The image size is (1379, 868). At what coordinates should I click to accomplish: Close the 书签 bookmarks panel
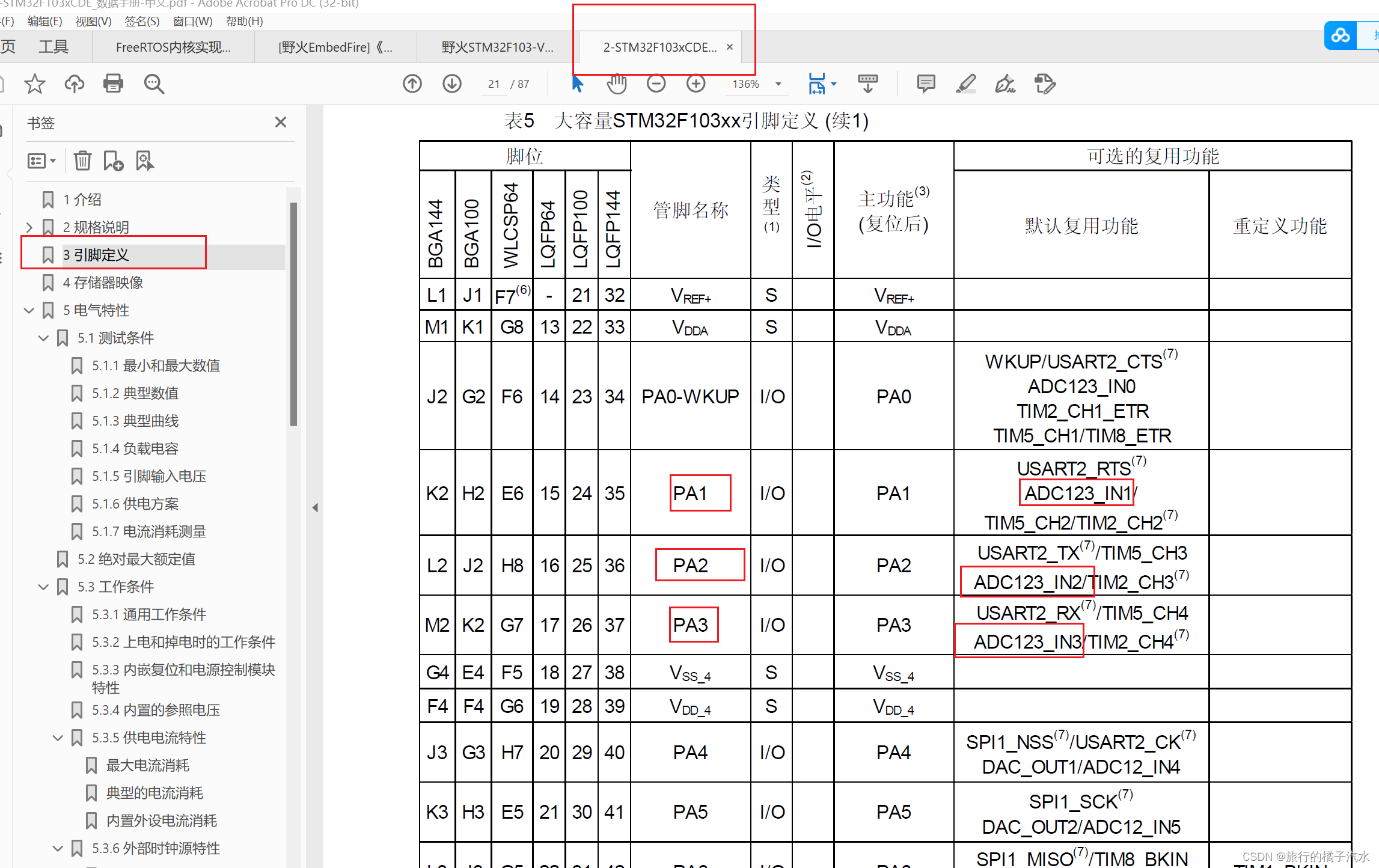click(x=280, y=123)
